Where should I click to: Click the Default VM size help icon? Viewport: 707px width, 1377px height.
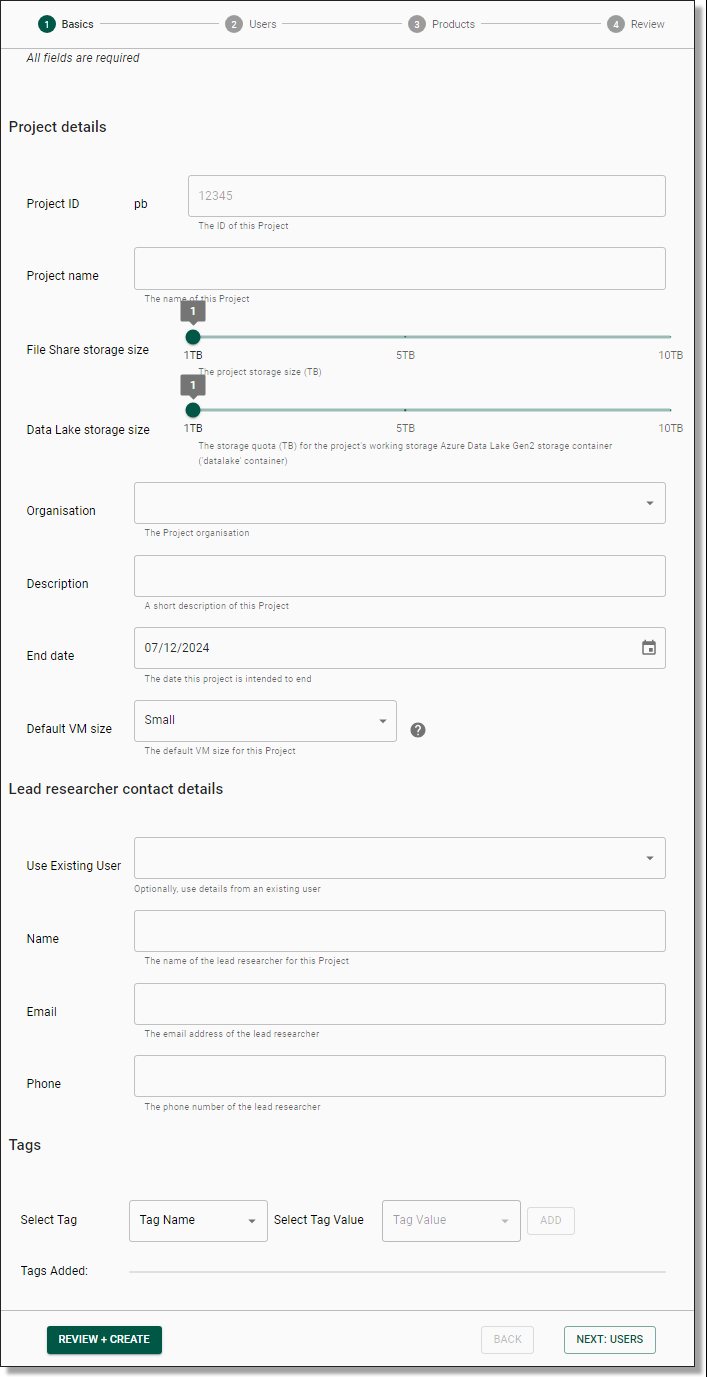pyautogui.click(x=417, y=730)
